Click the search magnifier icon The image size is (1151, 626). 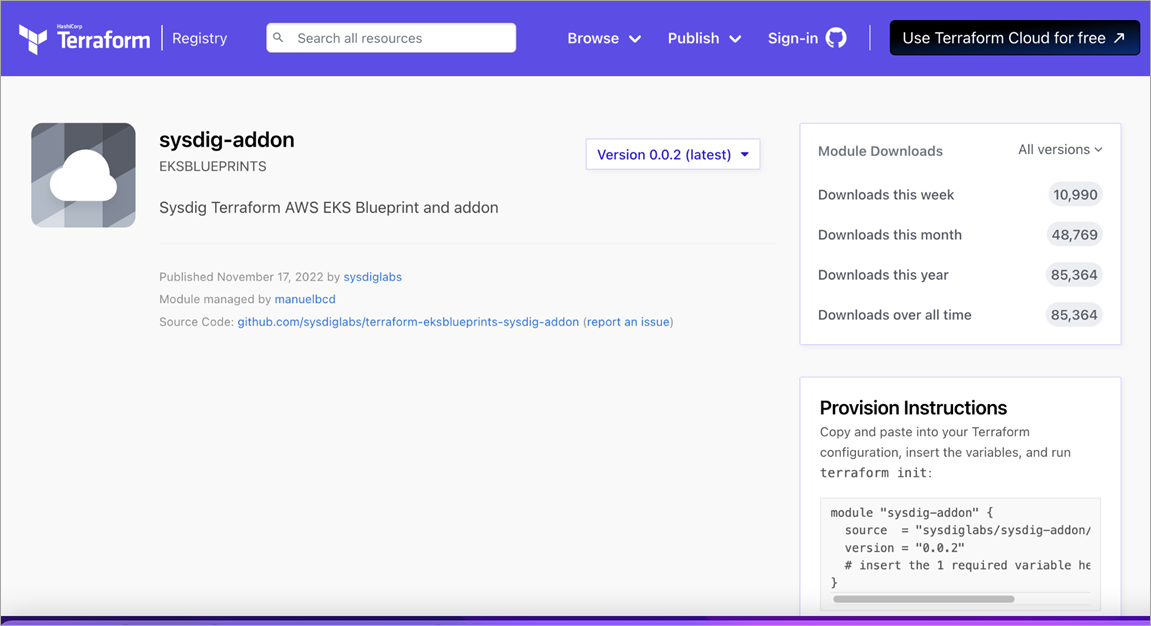278,37
